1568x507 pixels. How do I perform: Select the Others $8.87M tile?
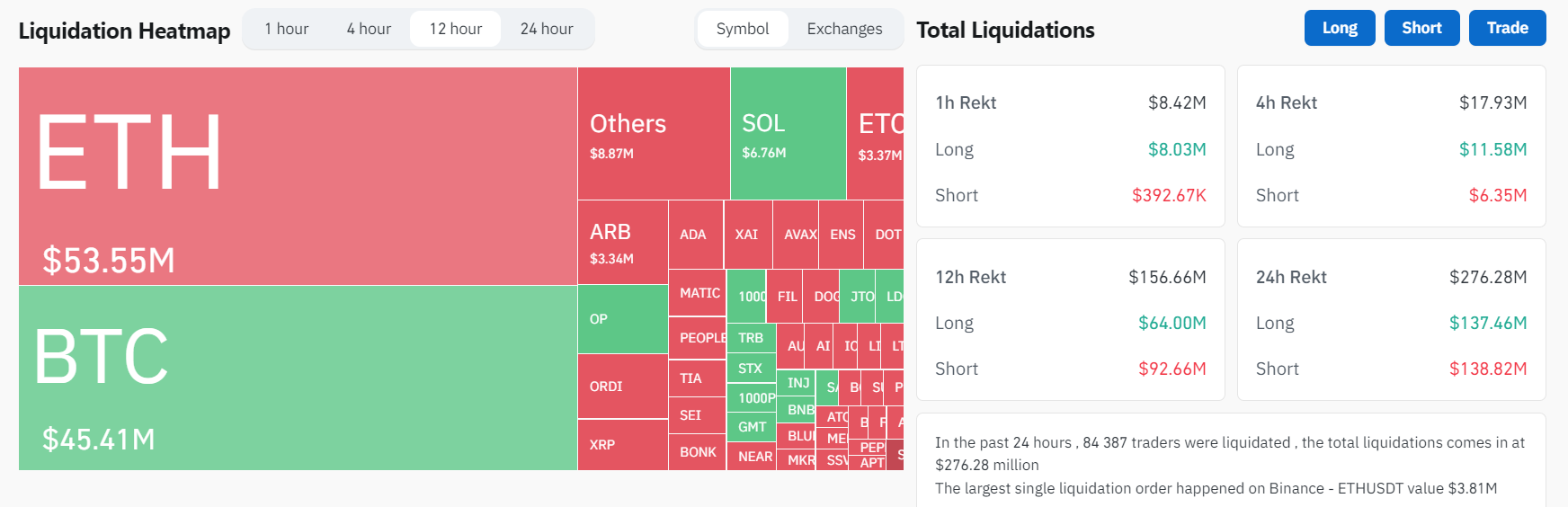point(653,133)
